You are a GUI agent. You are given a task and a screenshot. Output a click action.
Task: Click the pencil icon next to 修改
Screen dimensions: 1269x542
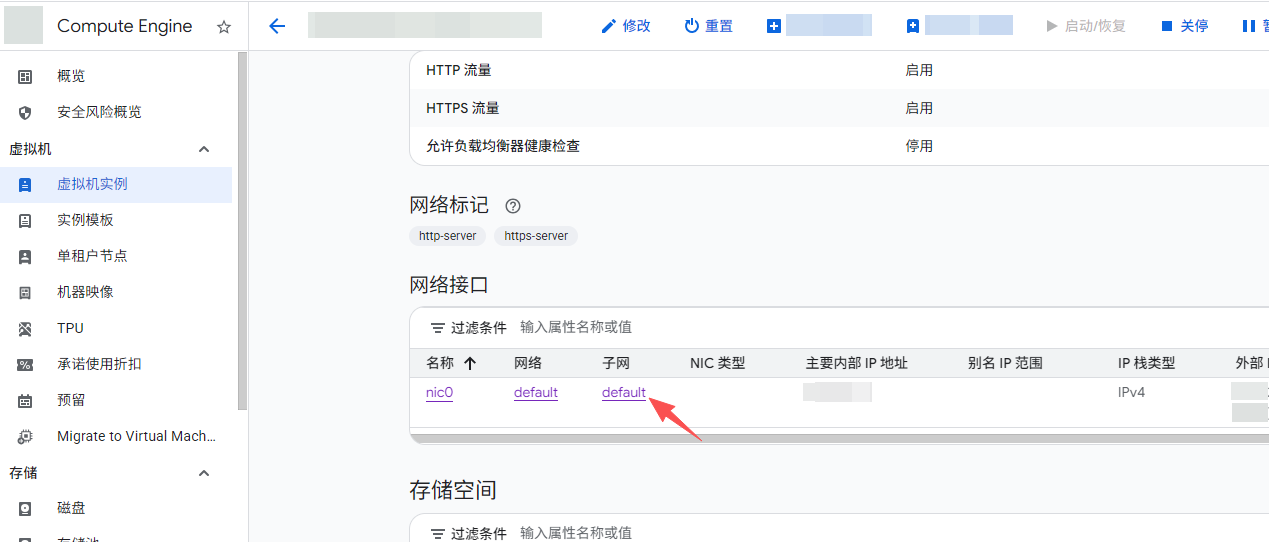[608, 26]
